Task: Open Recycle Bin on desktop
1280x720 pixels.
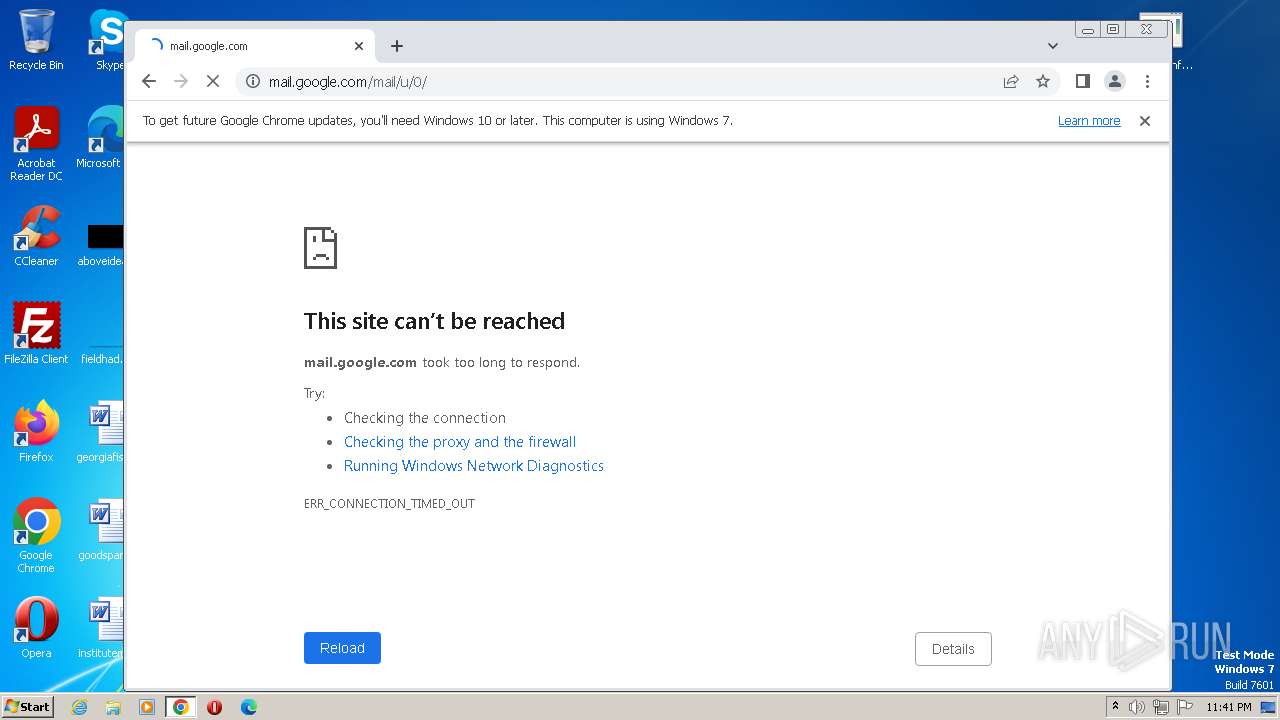Action: coord(36,41)
